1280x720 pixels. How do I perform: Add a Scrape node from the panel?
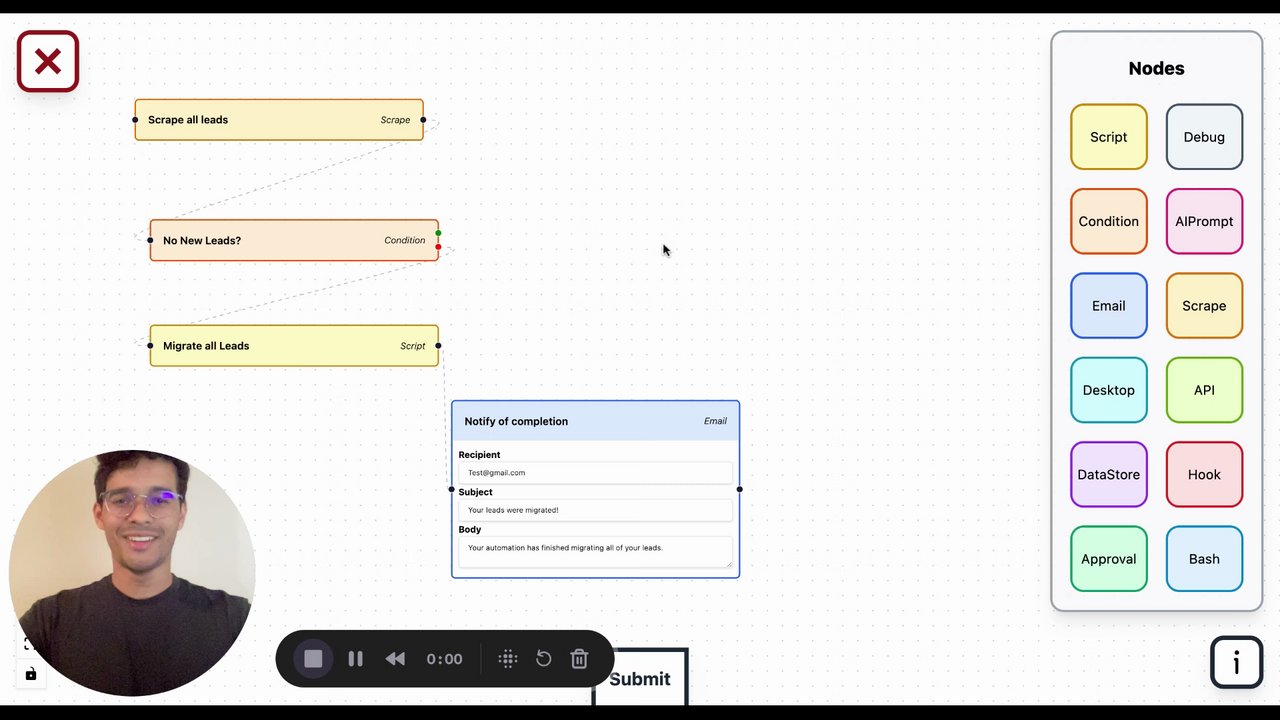[1204, 306]
